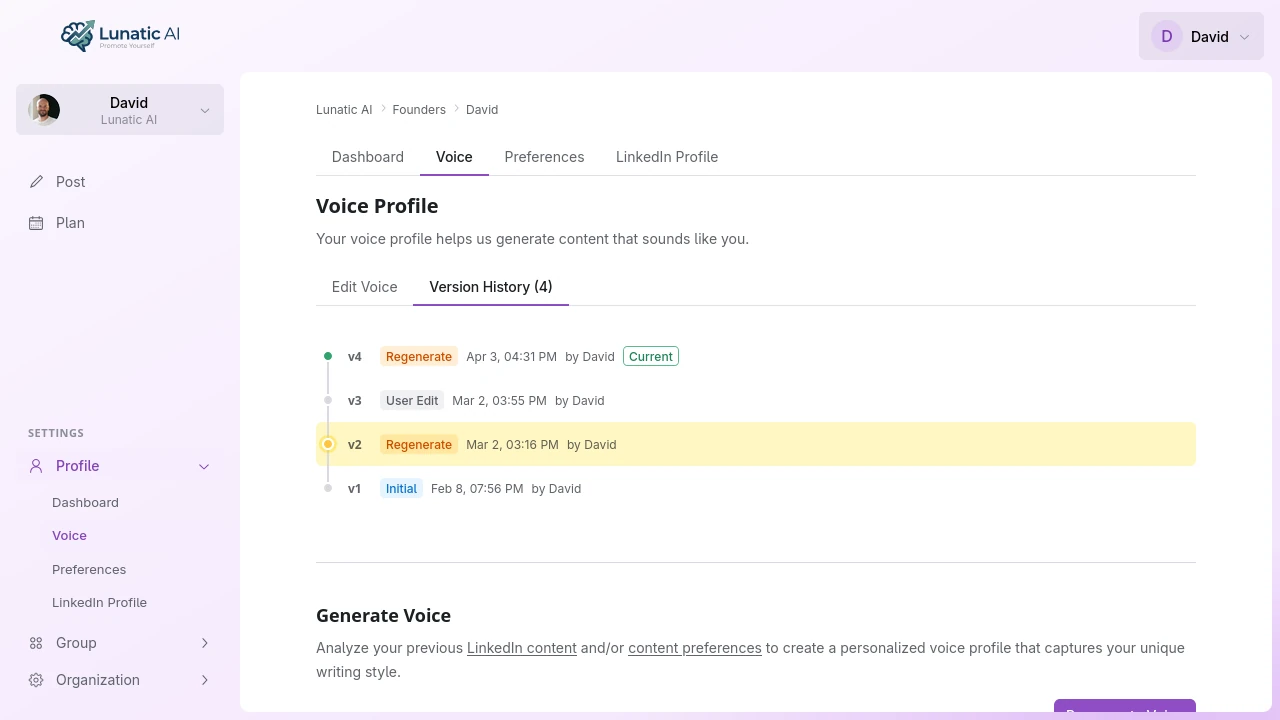Open Preferences under Profile in sidebar

[x=89, y=569]
